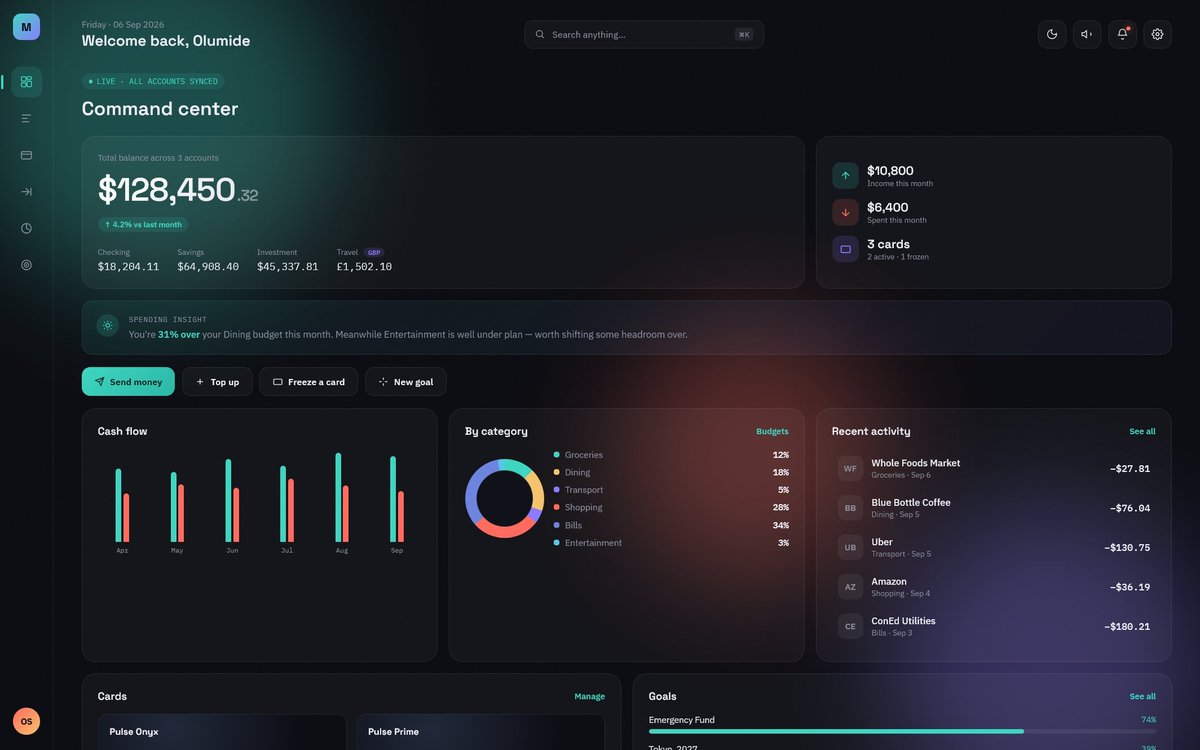Click the Sep bars in Cash flow
The width and height of the screenshot is (1200, 750).
pyautogui.click(x=397, y=499)
